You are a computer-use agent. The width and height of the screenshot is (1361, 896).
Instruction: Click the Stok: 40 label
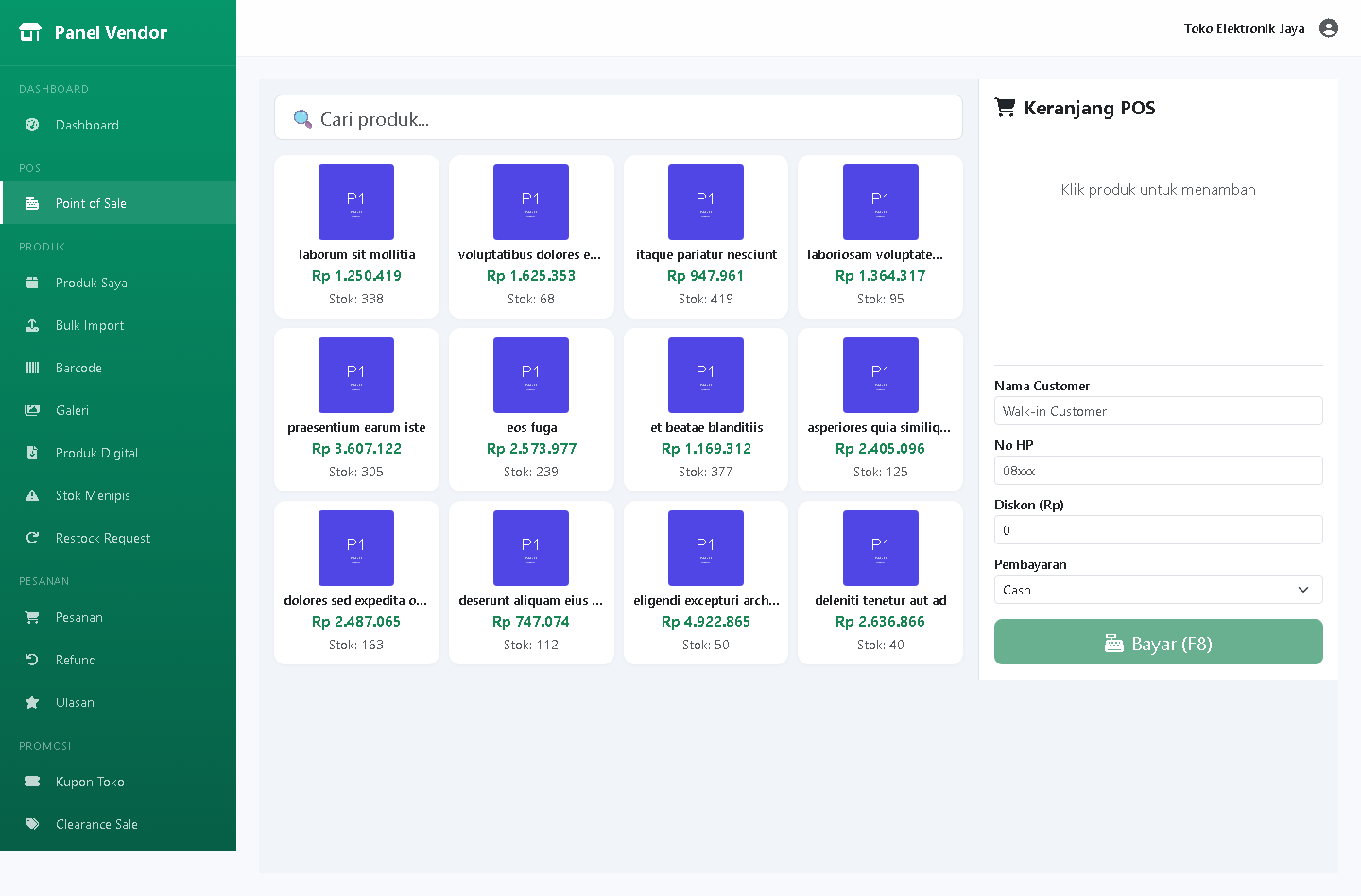881,645
